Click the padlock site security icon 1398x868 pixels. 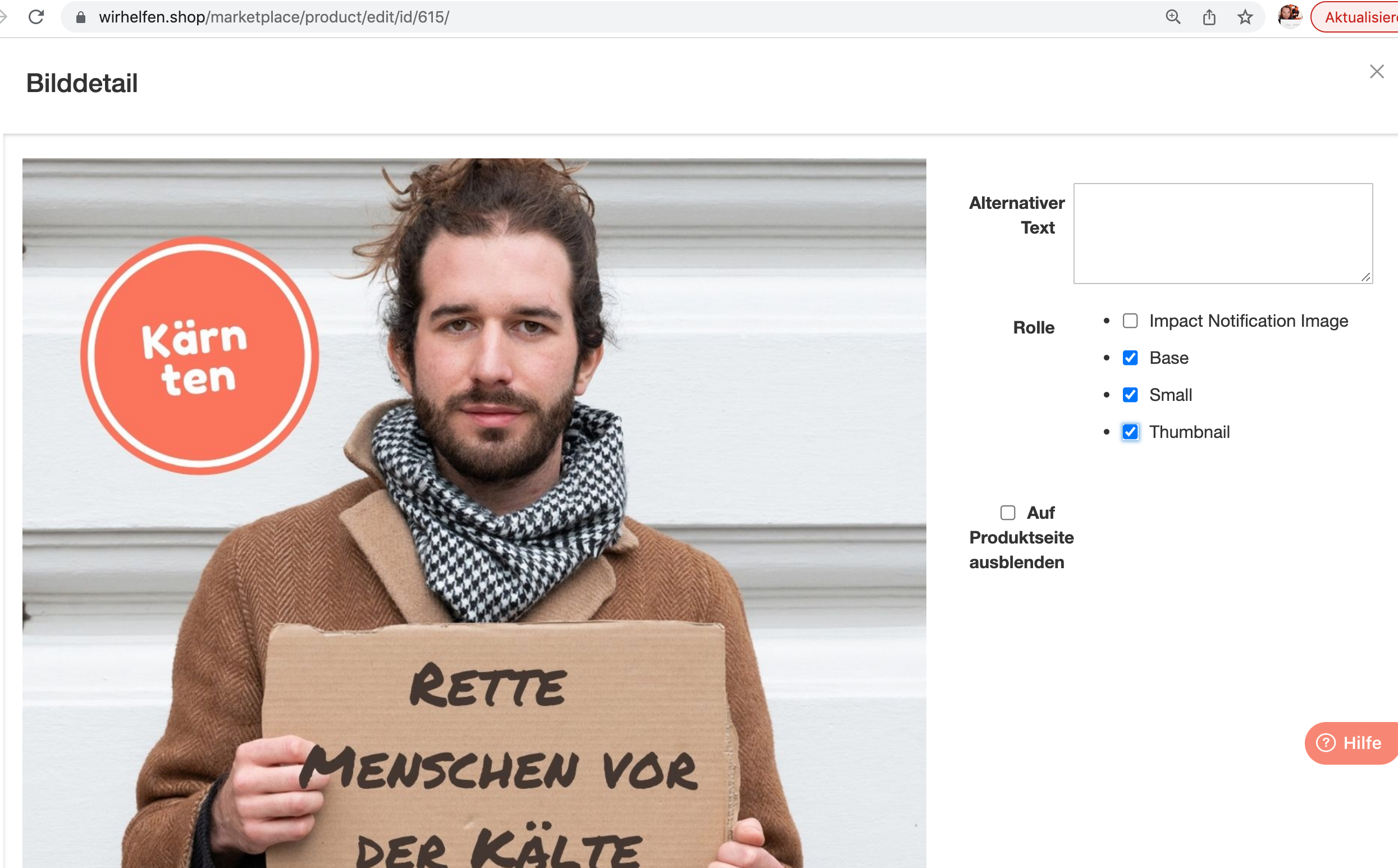[x=81, y=17]
